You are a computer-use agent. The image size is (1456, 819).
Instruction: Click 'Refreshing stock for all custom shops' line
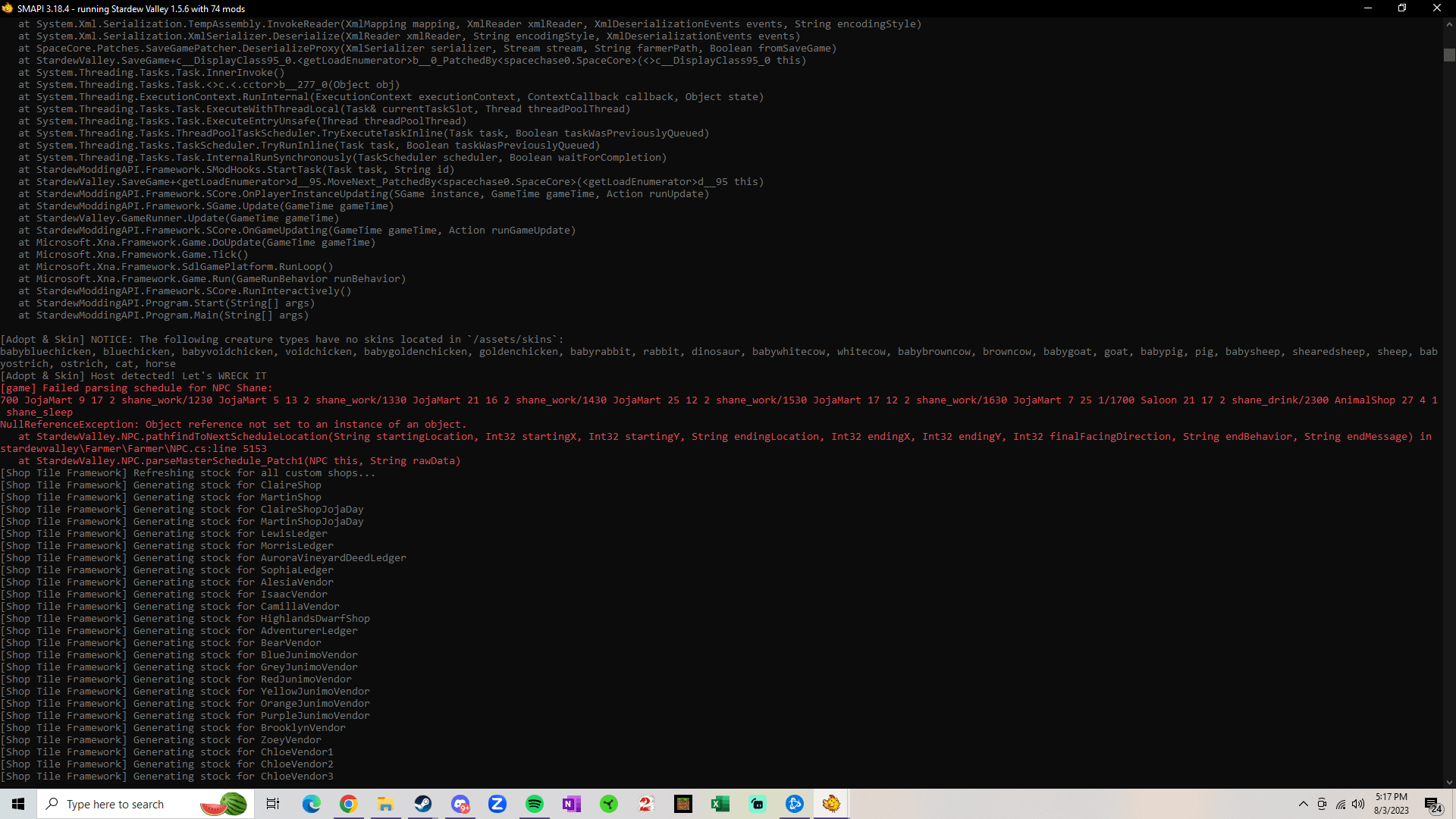coord(188,473)
